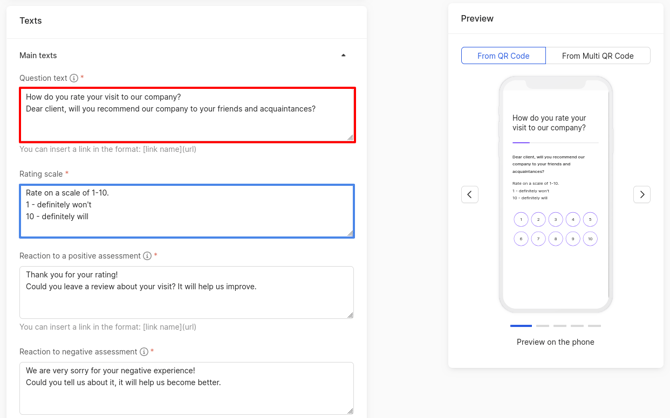This screenshot has width=670, height=418.
Task: Go to the next preview slide
Action: click(642, 194)
